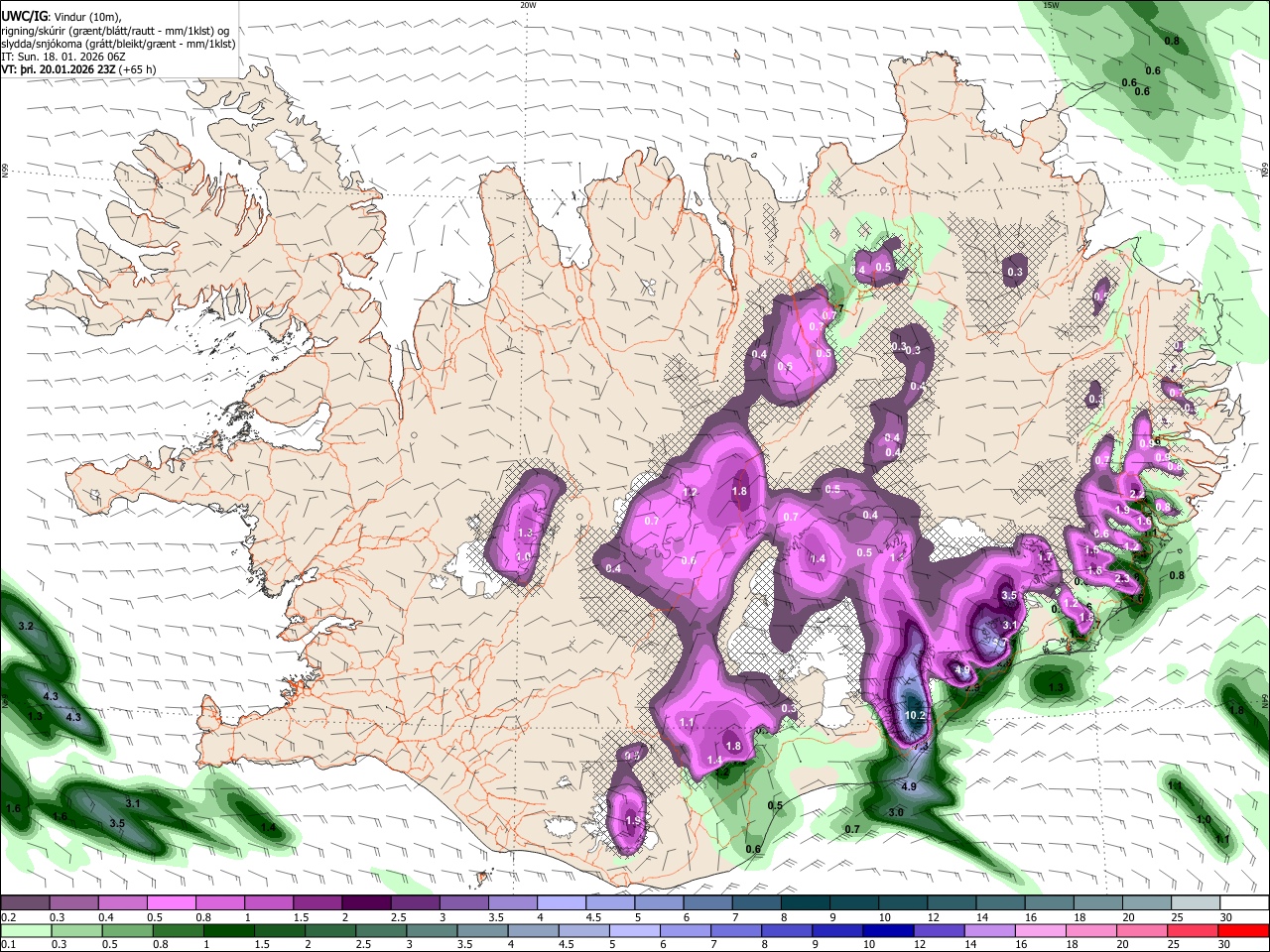Click the 'rigning/skúrir' legend description line
Viewport: 1270px width, 952px height.
115,31
